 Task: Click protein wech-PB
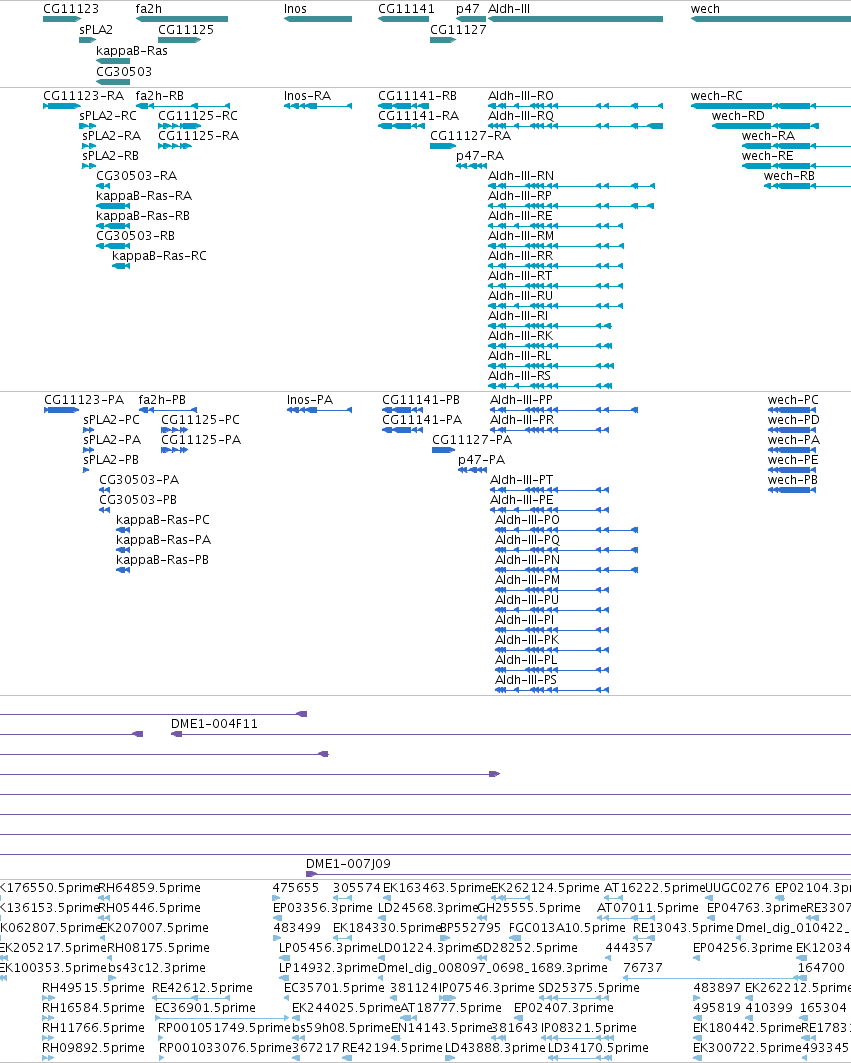[x=792, y=480]
